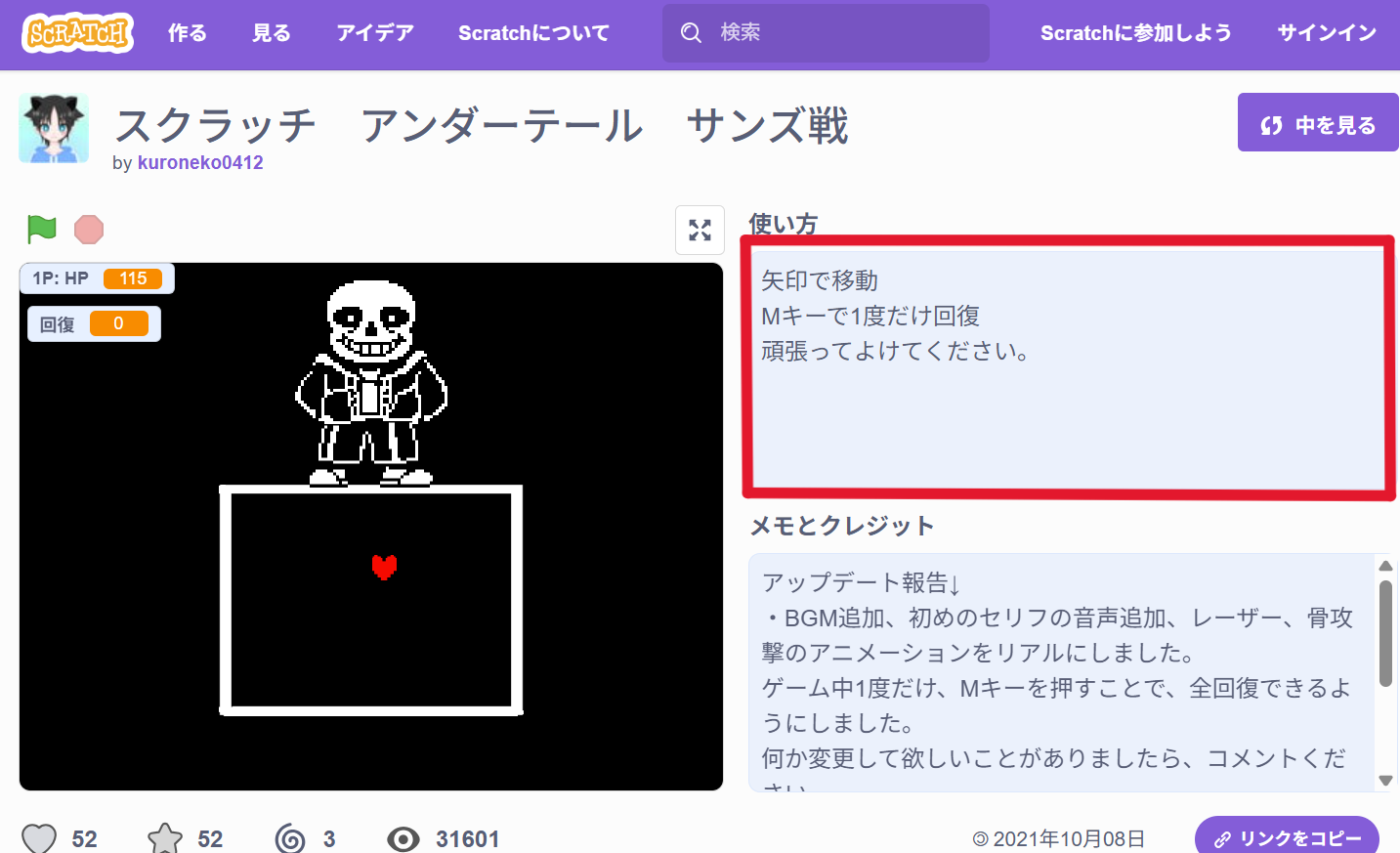1400x853 pixels.
Task: Click the red heart sprite
Action: click(384, 567)
